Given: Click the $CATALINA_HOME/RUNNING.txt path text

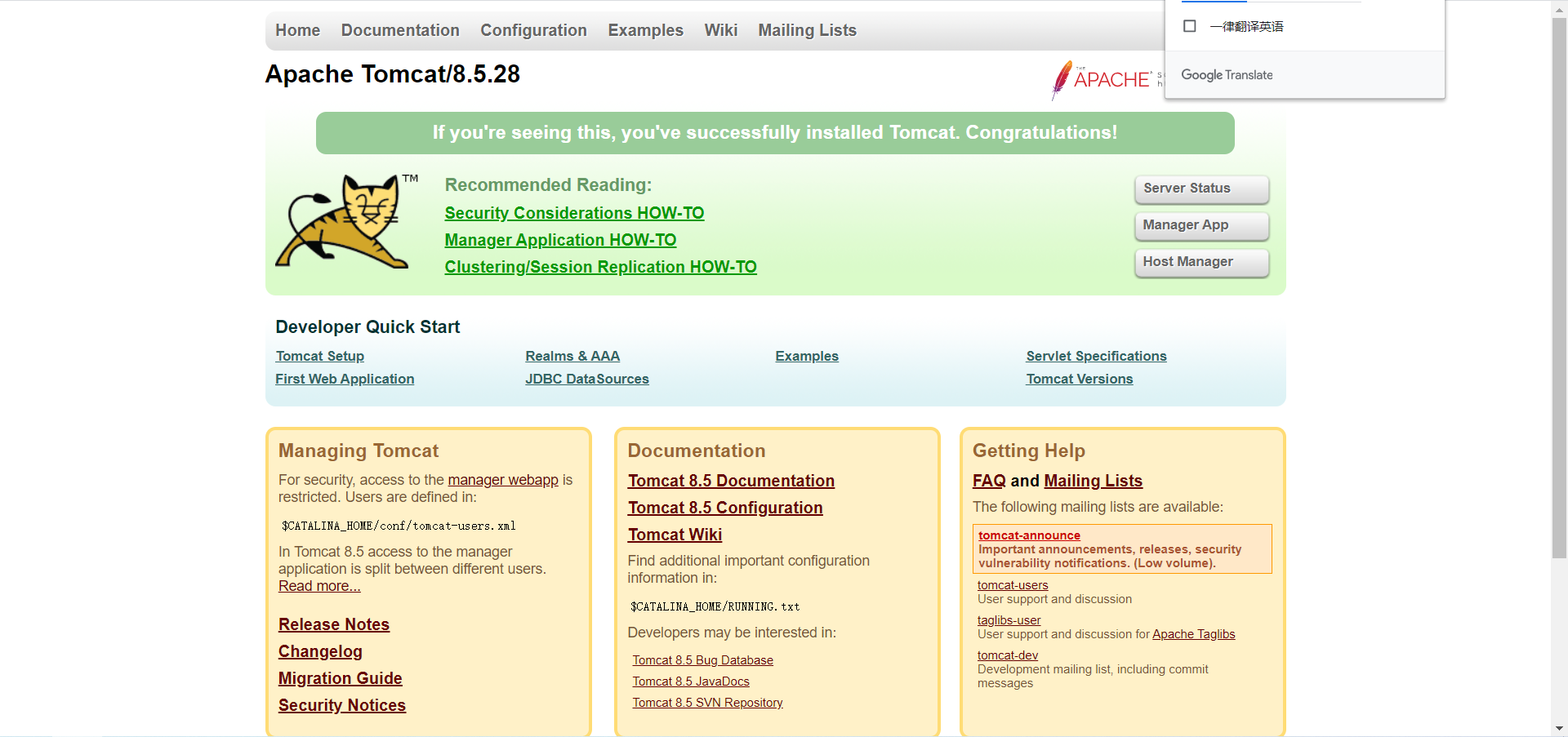Looking at the screenshot, I should click(x=715, y=606).
